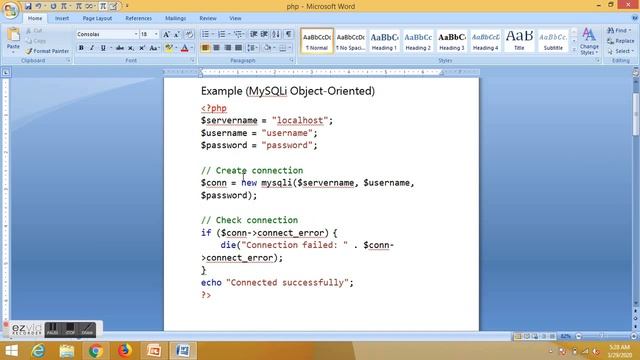Justify the text

(x=239, y=48)
